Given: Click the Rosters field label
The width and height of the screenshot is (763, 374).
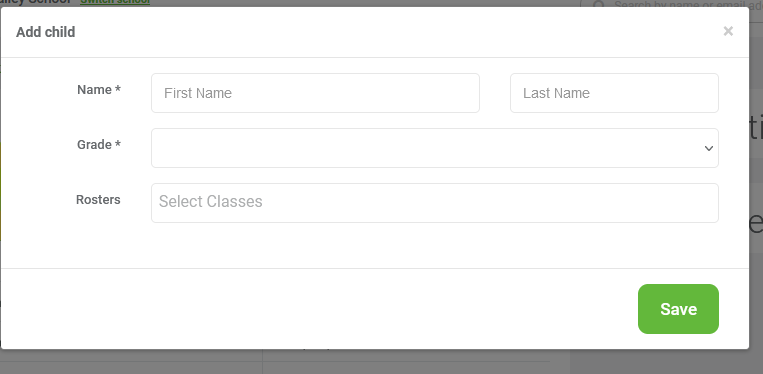Looking at the screenshot, I should 98,199.
